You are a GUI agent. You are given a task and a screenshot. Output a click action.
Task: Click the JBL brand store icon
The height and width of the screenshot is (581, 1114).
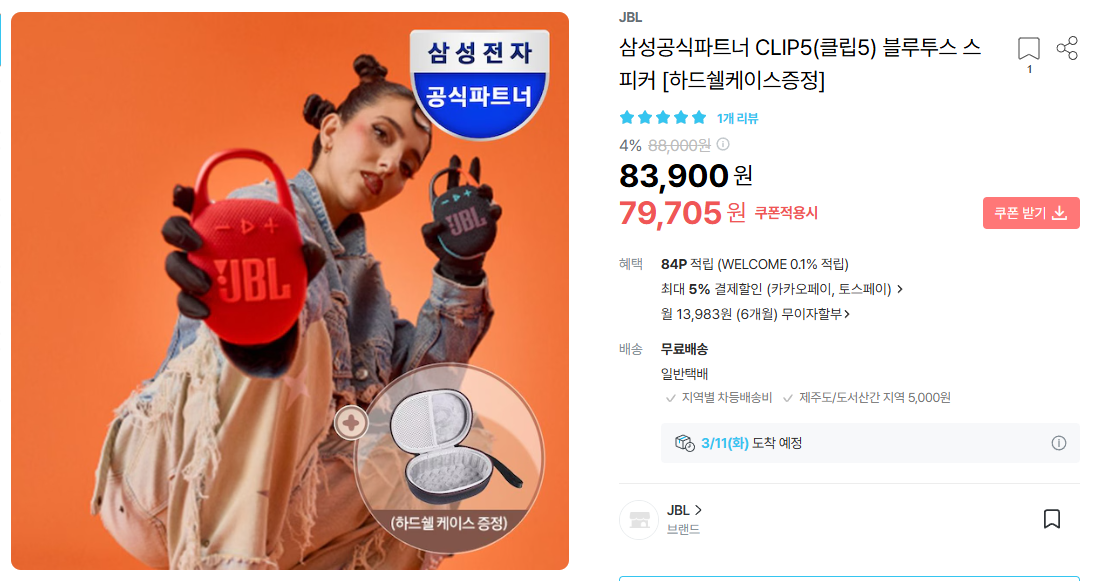[639, 520]
